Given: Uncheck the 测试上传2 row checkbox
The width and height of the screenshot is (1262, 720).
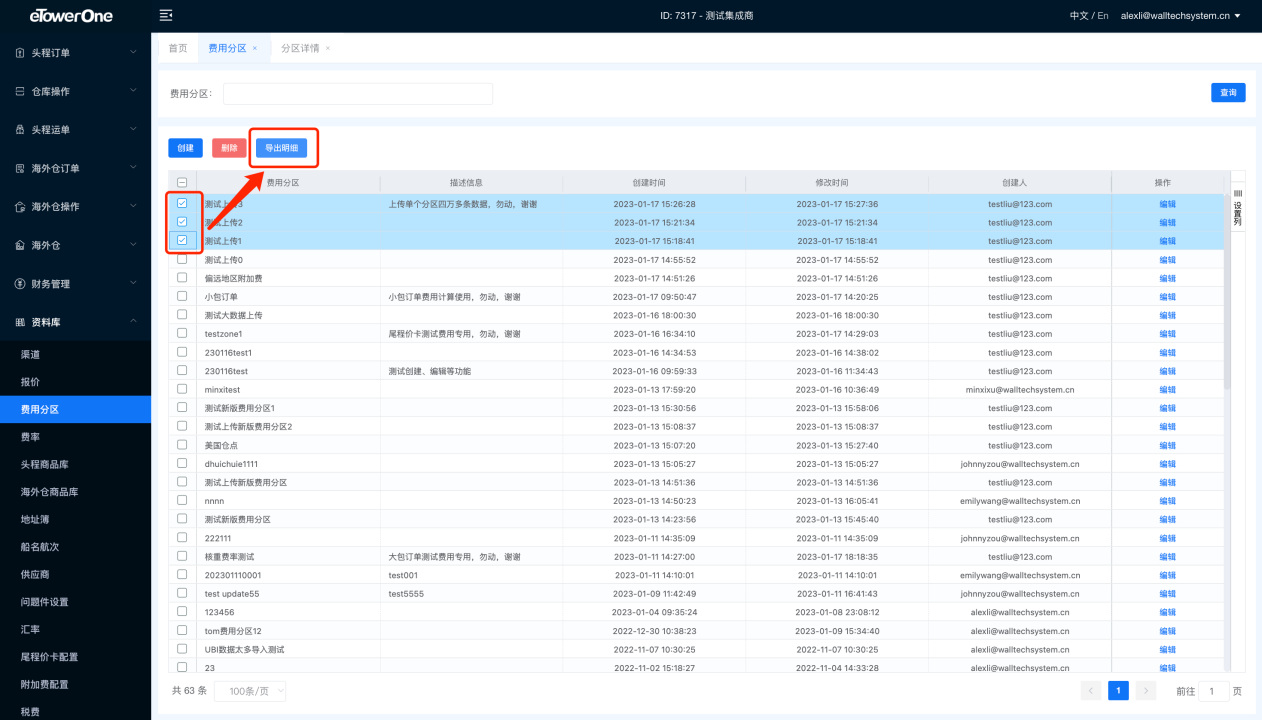Looking at the screenshot, I should [182, 222].
